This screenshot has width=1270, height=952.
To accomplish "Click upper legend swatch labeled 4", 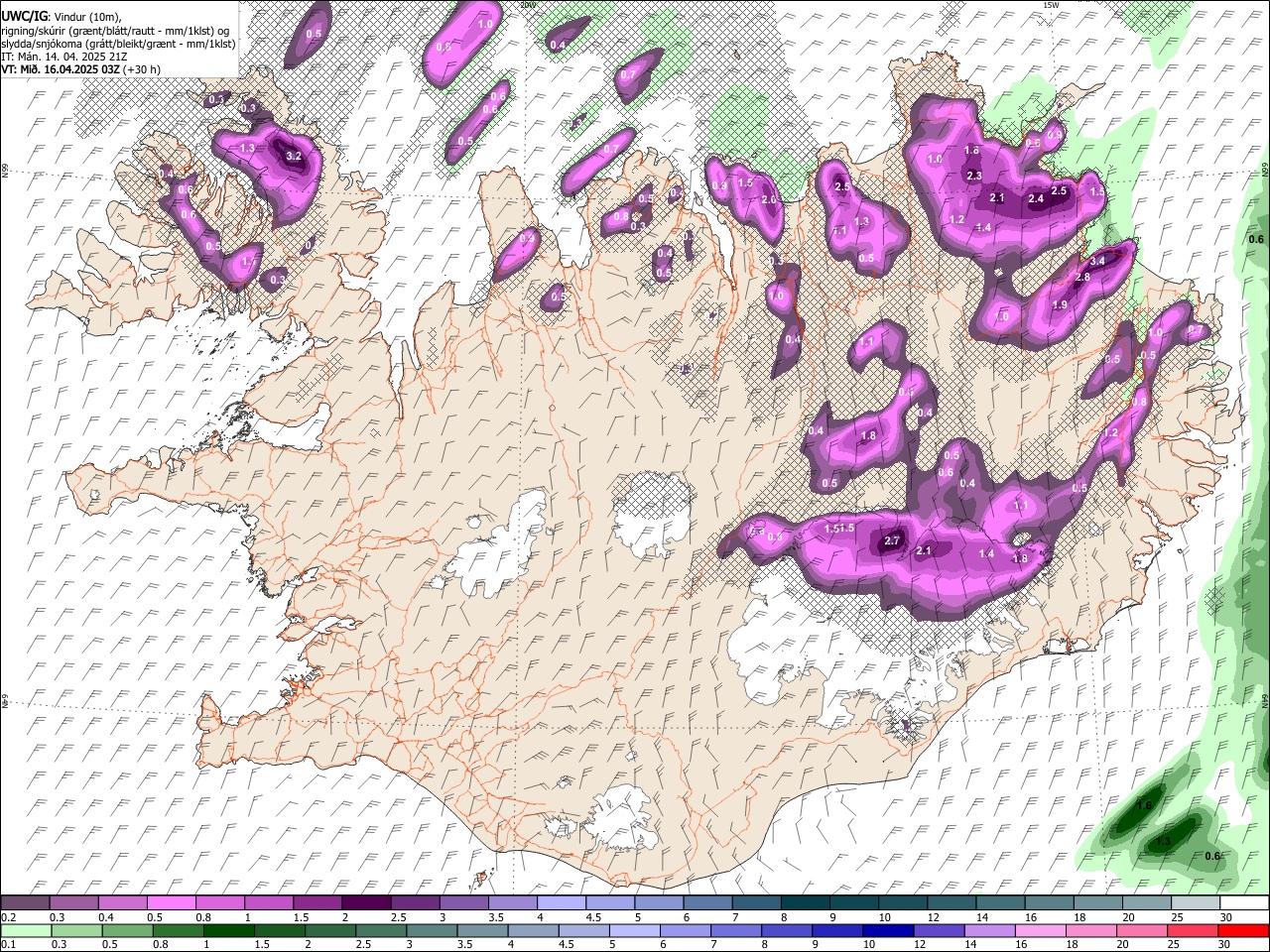I will point(562,902).
